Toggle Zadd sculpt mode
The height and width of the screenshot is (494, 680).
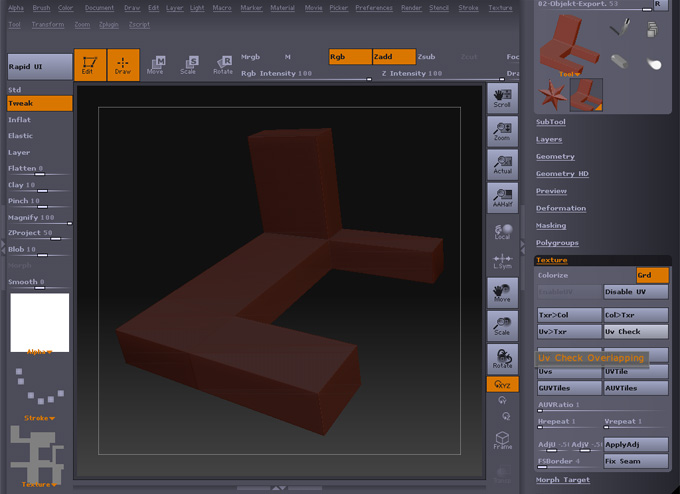point(393,57)
